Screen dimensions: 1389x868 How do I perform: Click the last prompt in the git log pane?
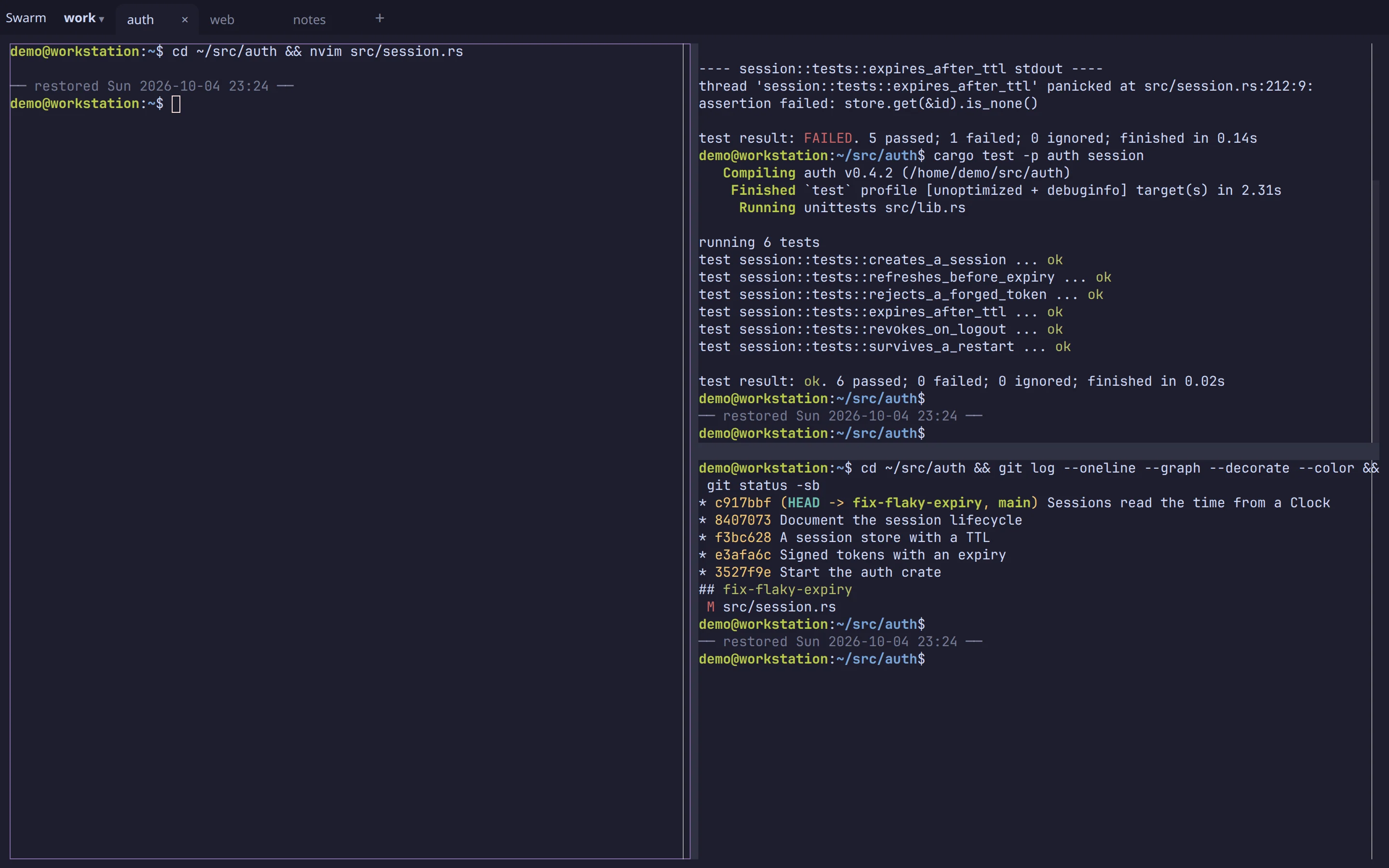pos(812,659)
